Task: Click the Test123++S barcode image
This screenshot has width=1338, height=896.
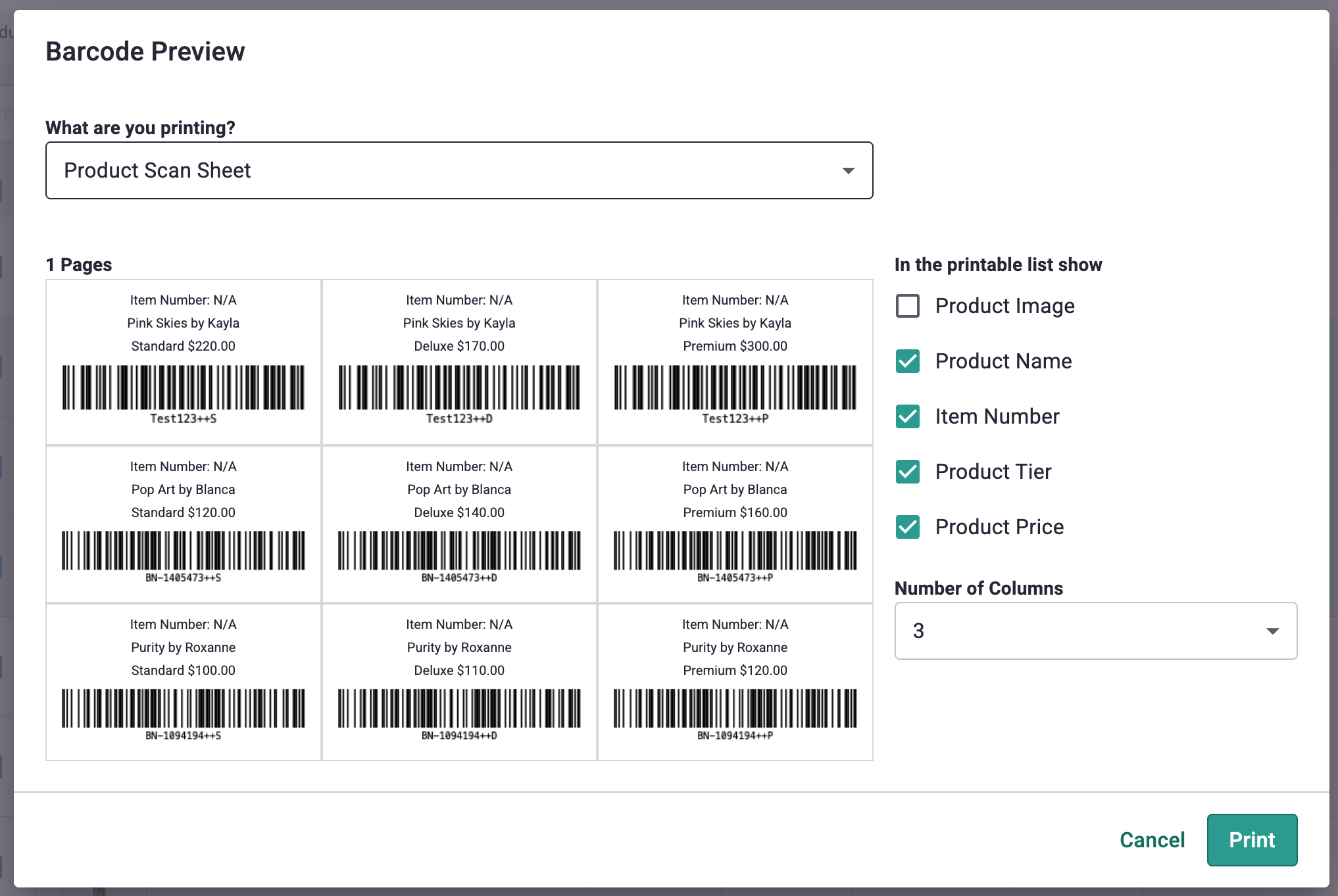Action: pos(183,388)
